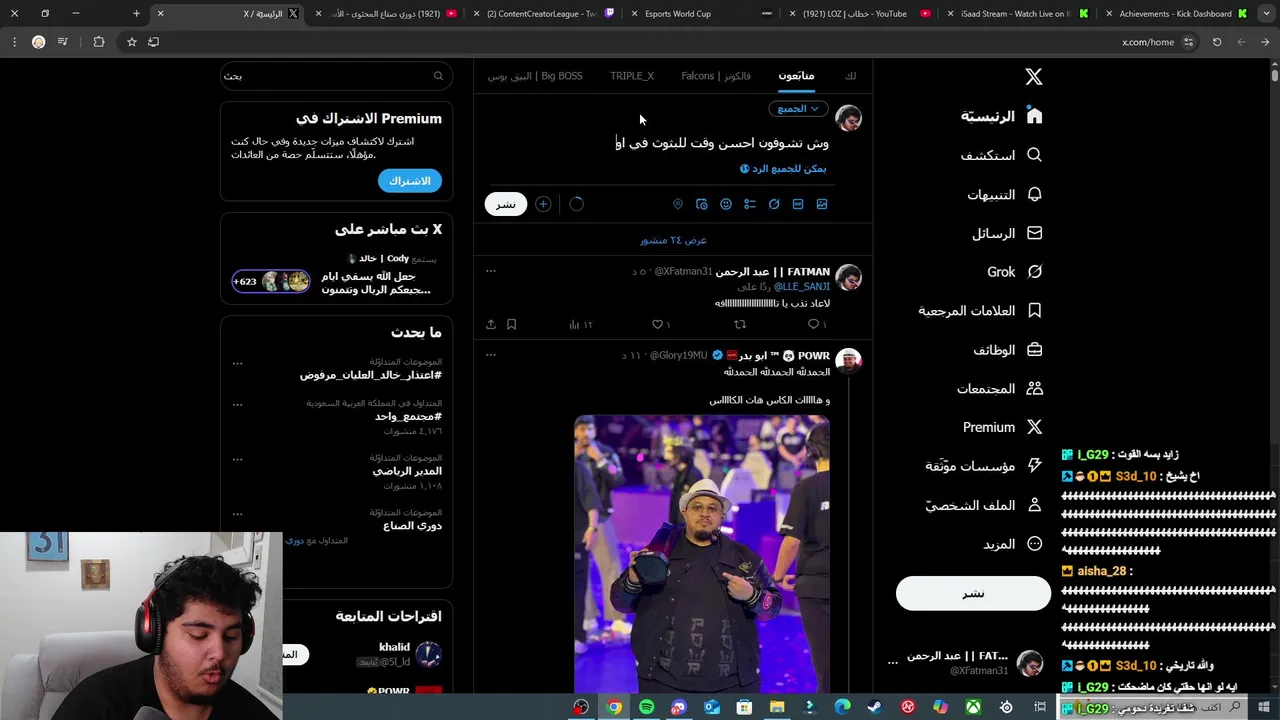
Task: Reload page with browser refresh icon
Action: click(x=1217, y=42)
